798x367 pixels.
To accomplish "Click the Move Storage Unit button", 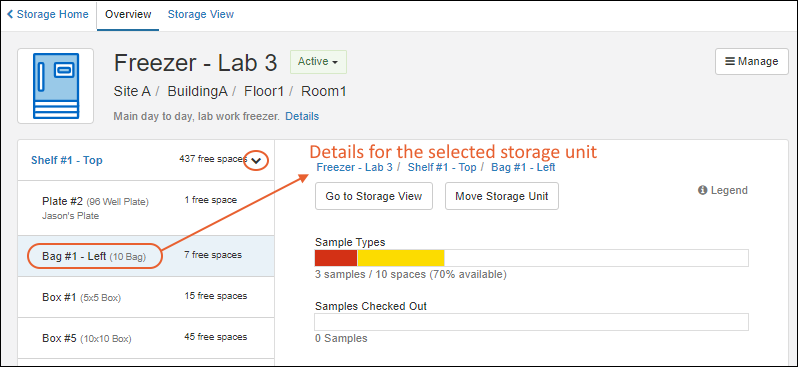I will (502, 196).
